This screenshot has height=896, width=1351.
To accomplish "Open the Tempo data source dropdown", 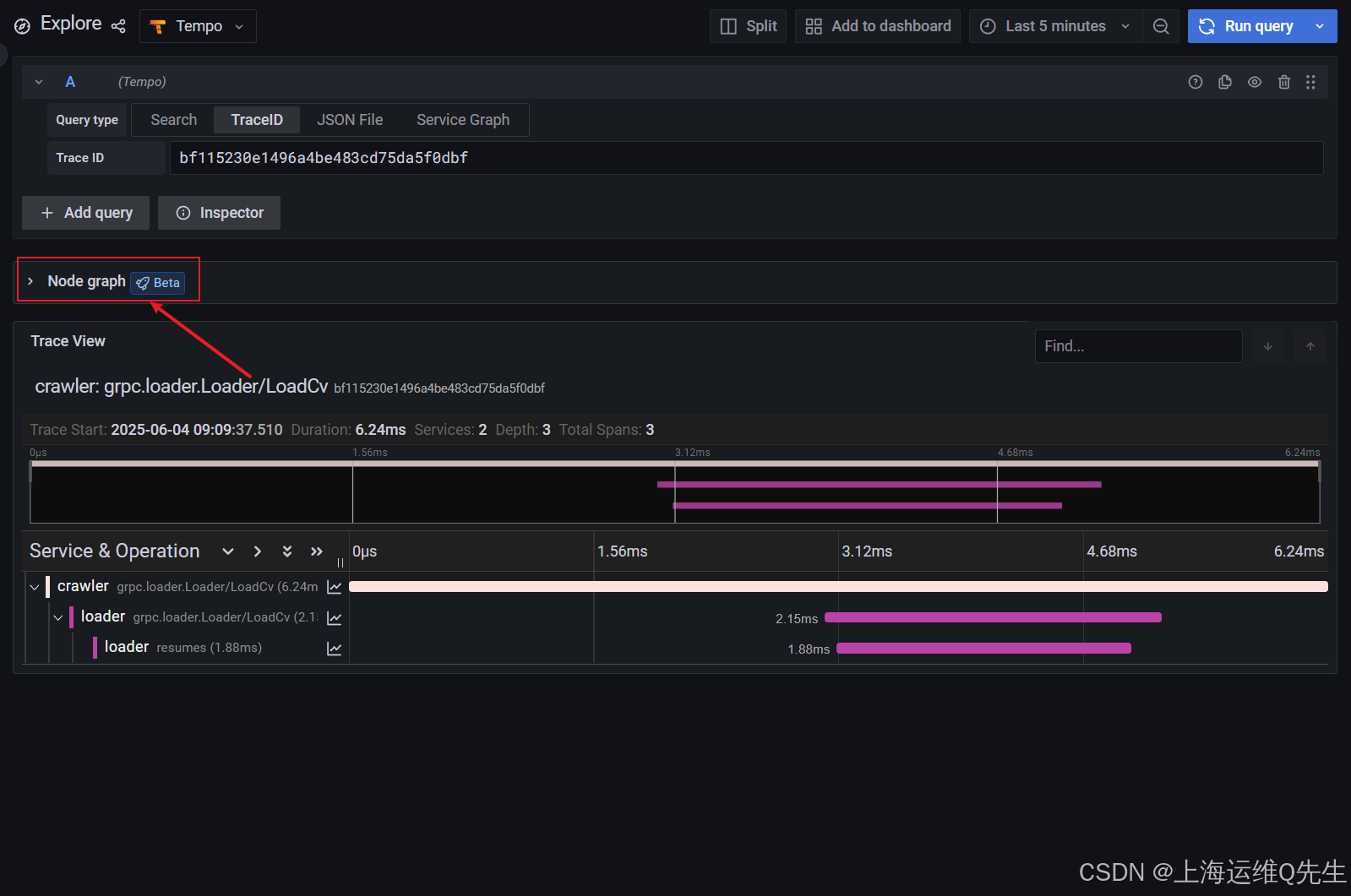I will point(198,26).
